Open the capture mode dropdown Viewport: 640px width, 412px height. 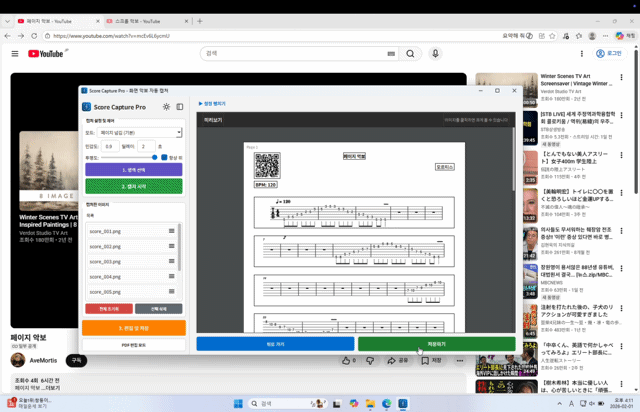pos(139,132)
